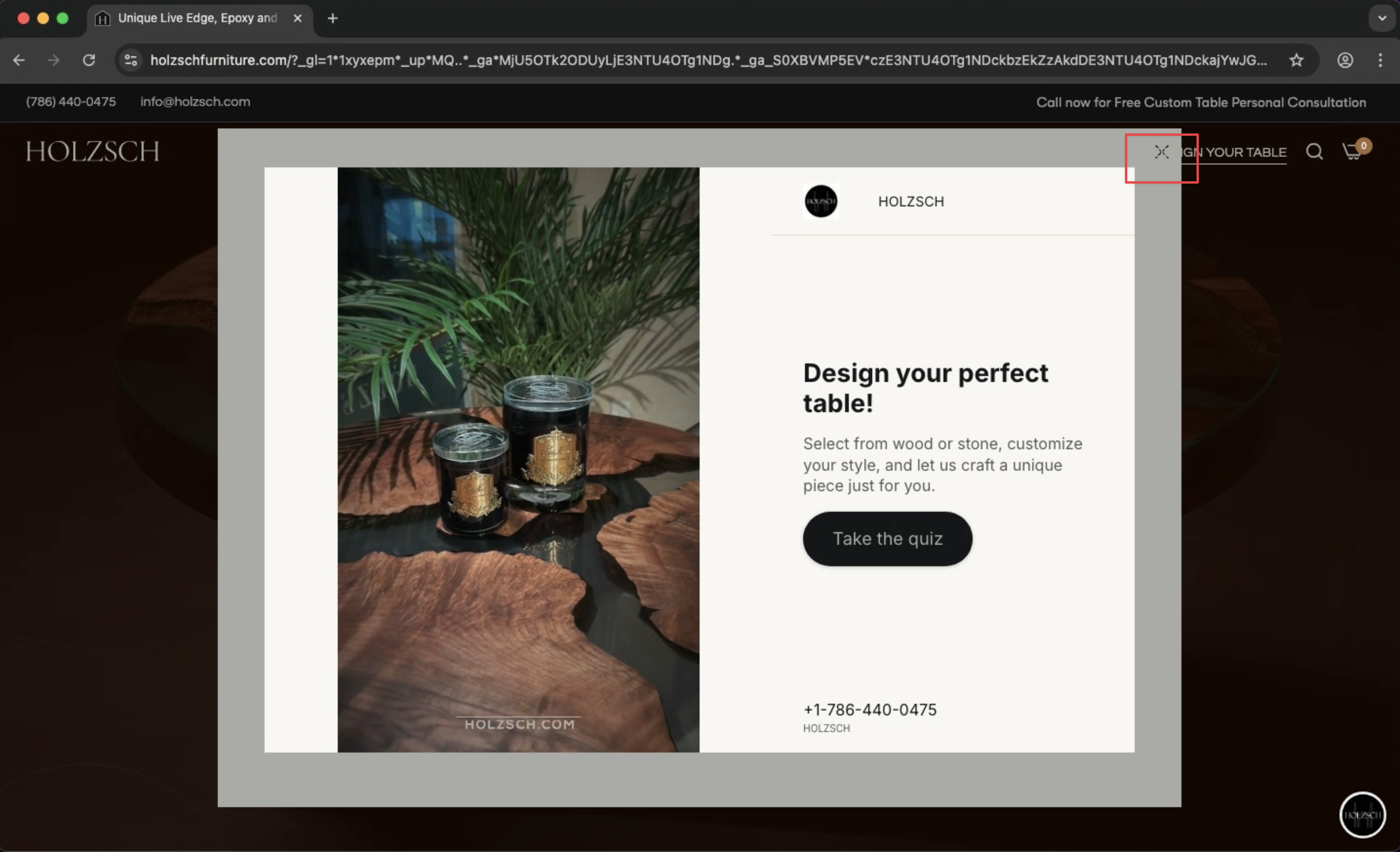Click the round Holzsch chat widget
The height and width of the screenshot is (852, 1400).
point(1362,815)
